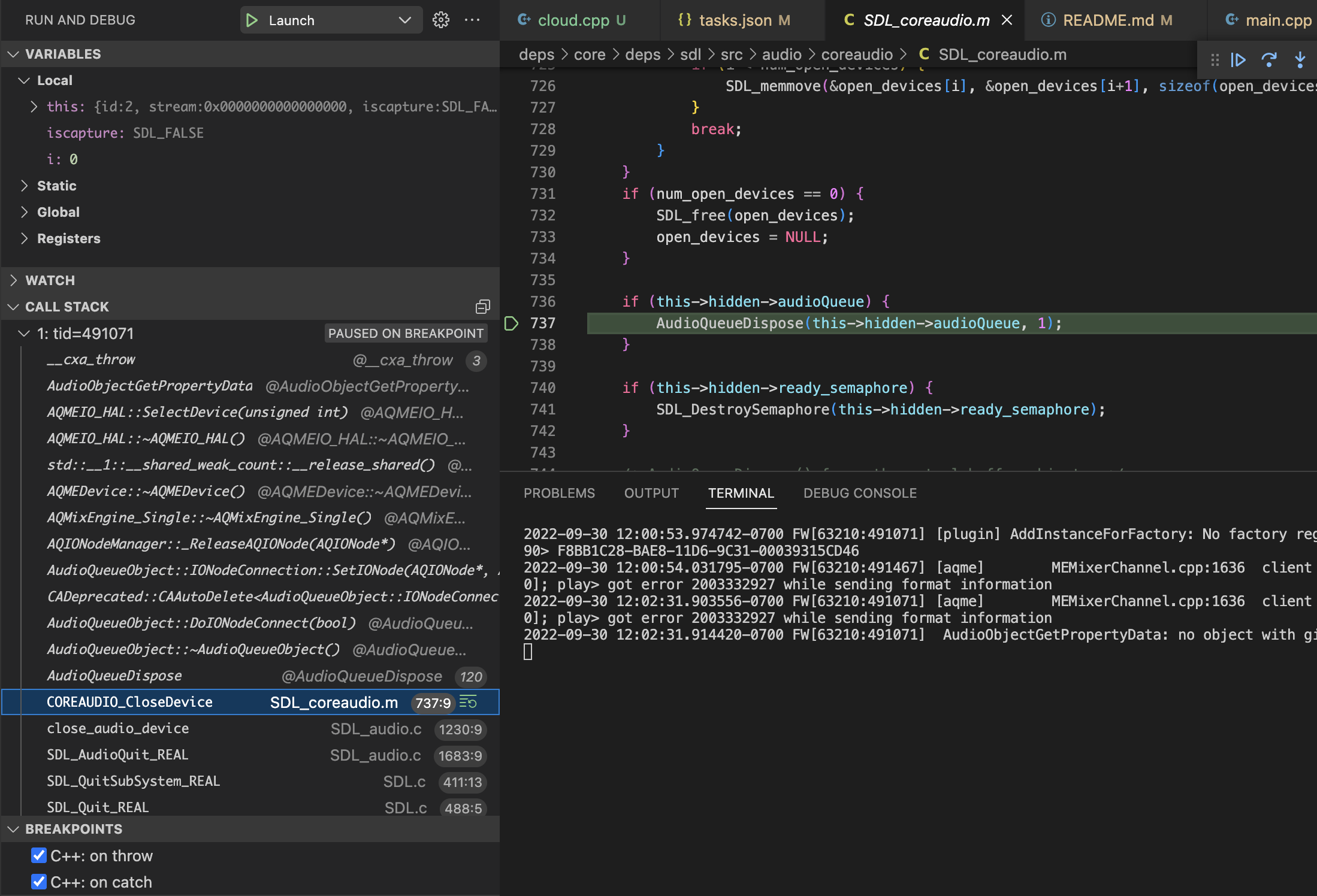Click Step Into in the debug toolbar
Screen dimensions: 1317x896
[1300, 60]
